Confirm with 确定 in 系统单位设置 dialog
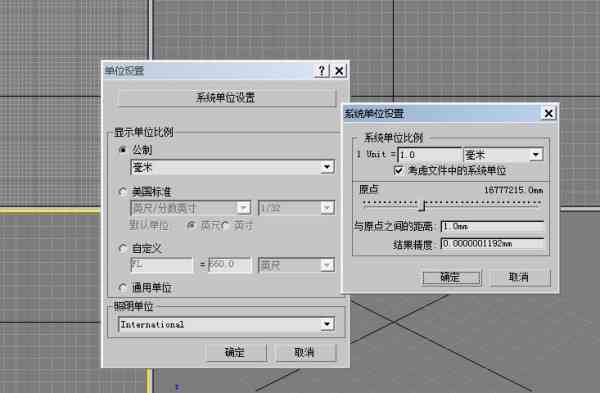The image size is (600, 393). pos(452,277)
